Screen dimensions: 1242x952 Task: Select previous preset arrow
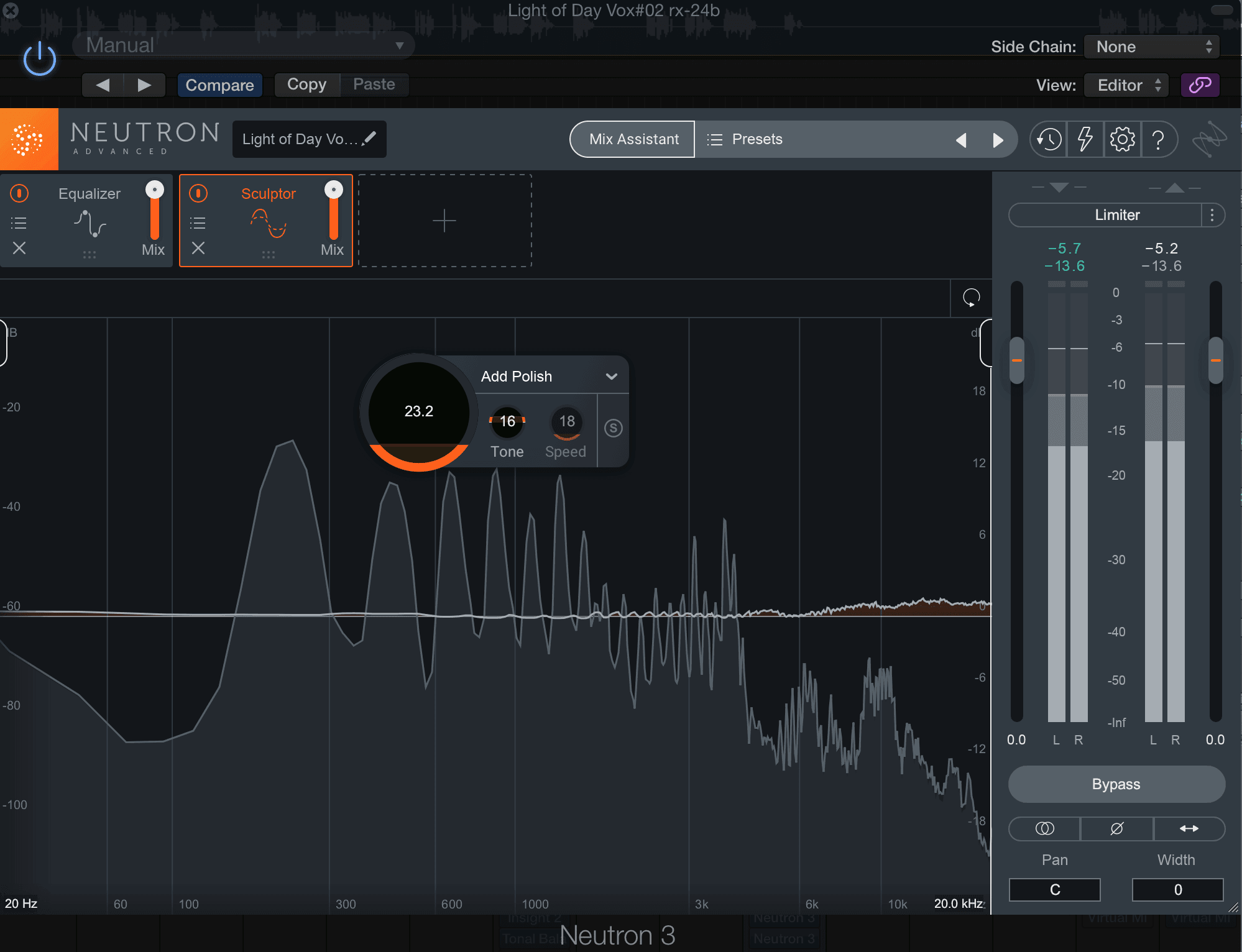pos(961,140)
